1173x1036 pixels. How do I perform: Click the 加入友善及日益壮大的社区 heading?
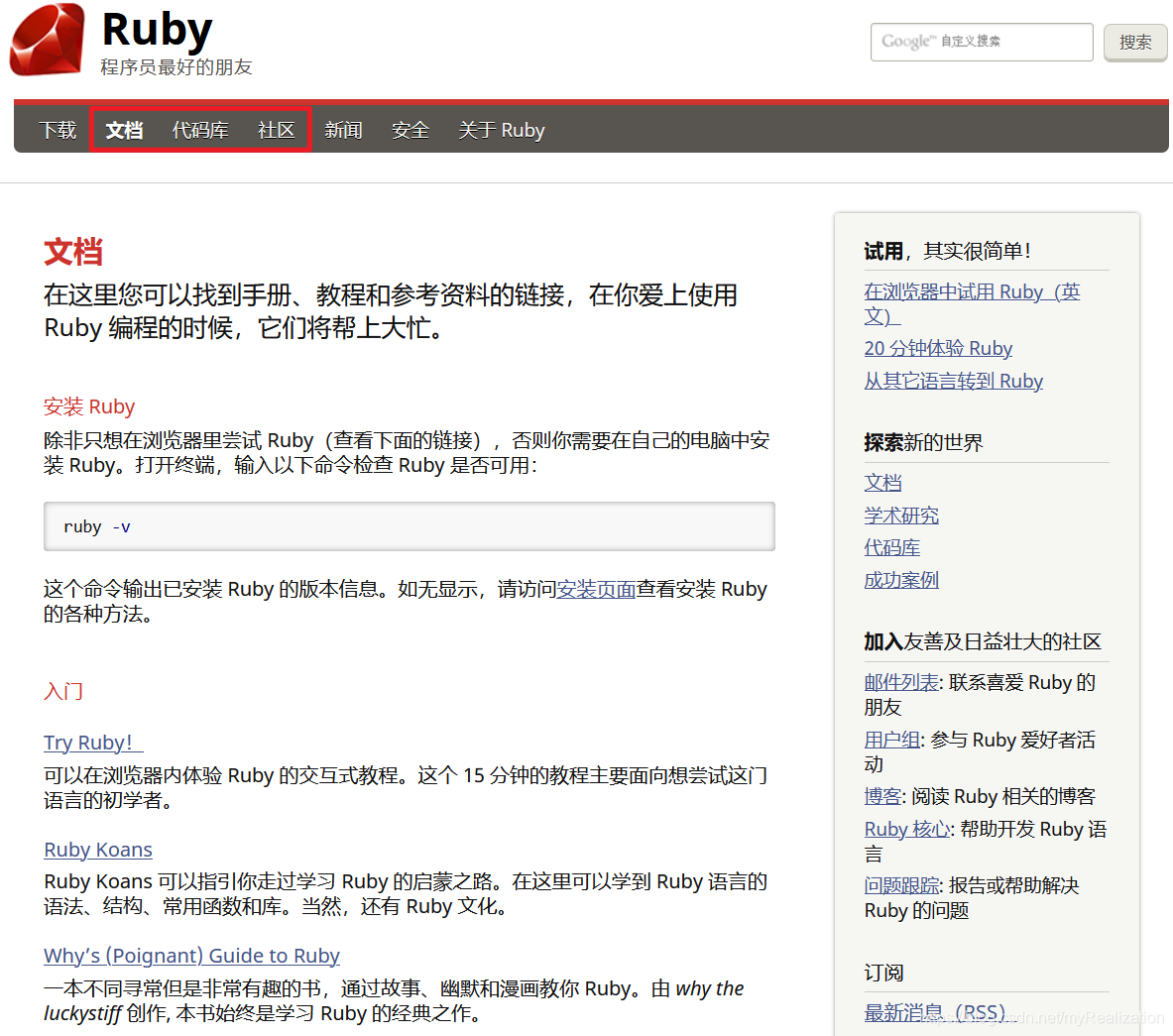tap(983, 641)
